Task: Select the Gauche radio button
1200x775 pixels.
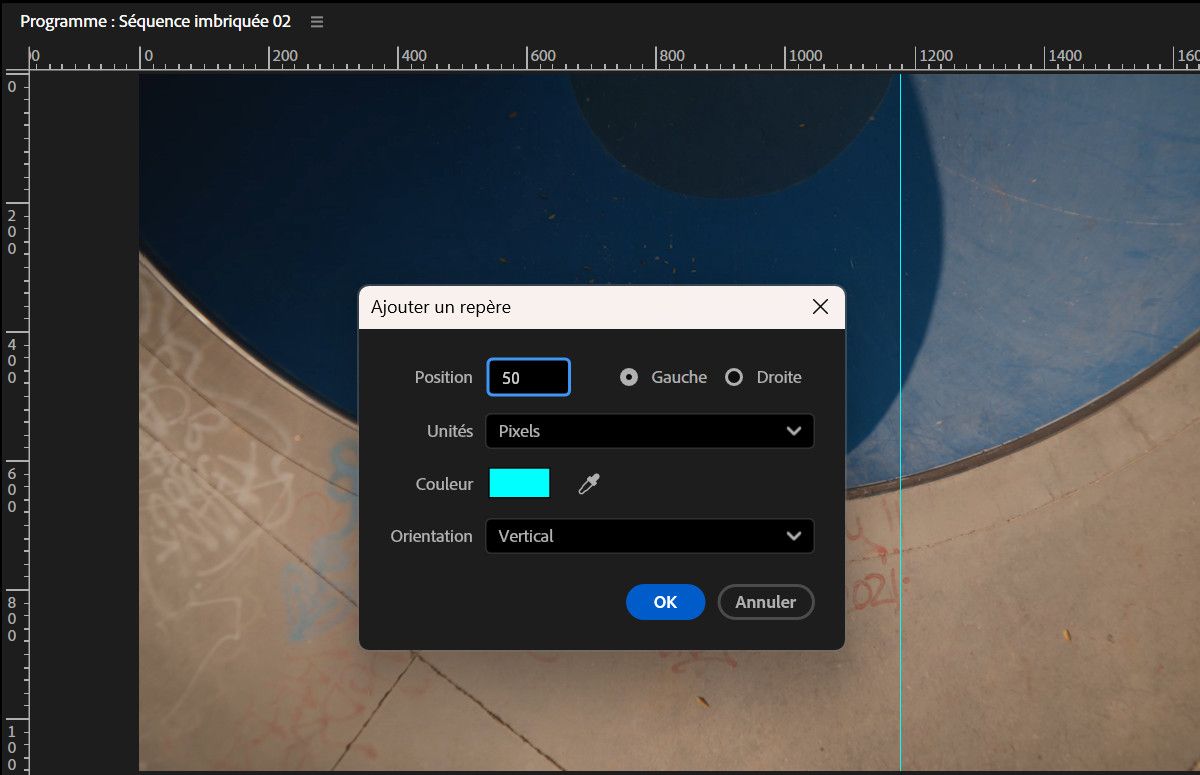Action: (629, 377)
